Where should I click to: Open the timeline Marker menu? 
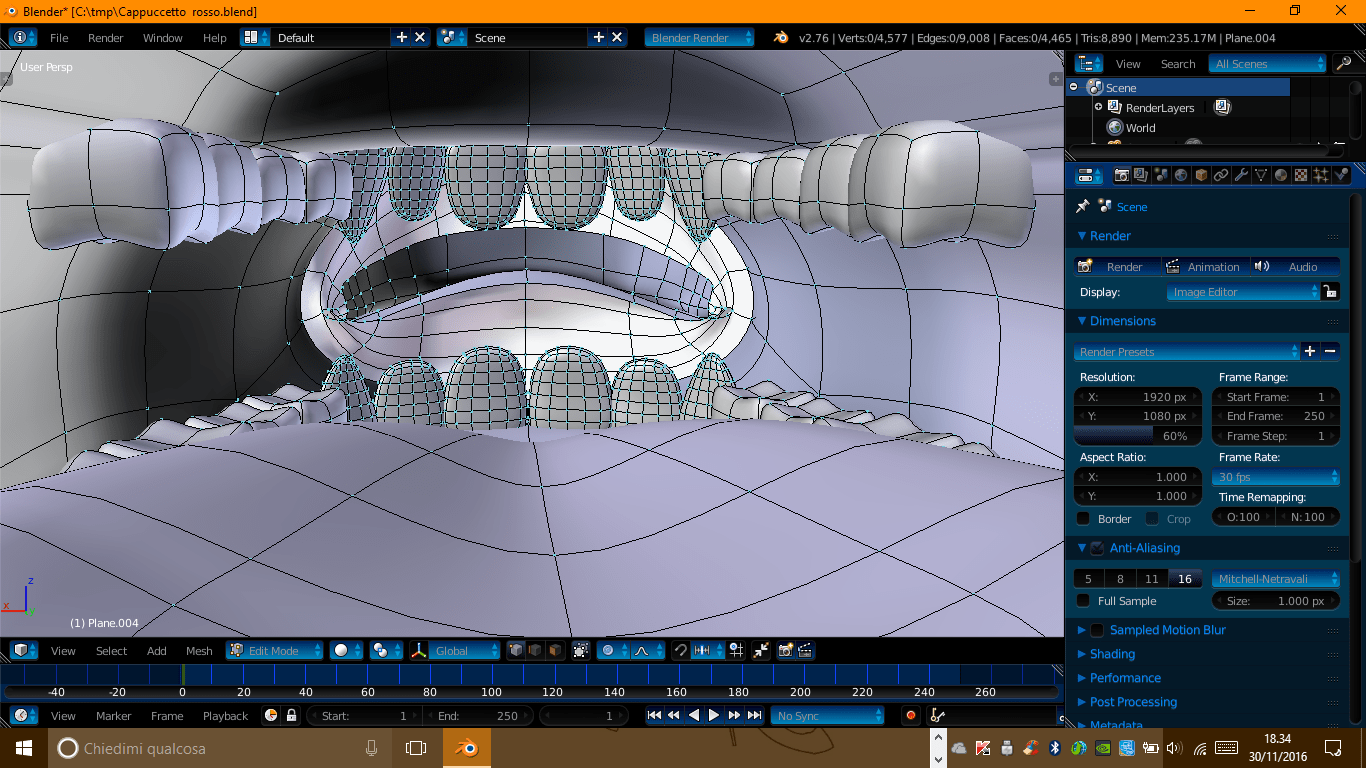113,715
